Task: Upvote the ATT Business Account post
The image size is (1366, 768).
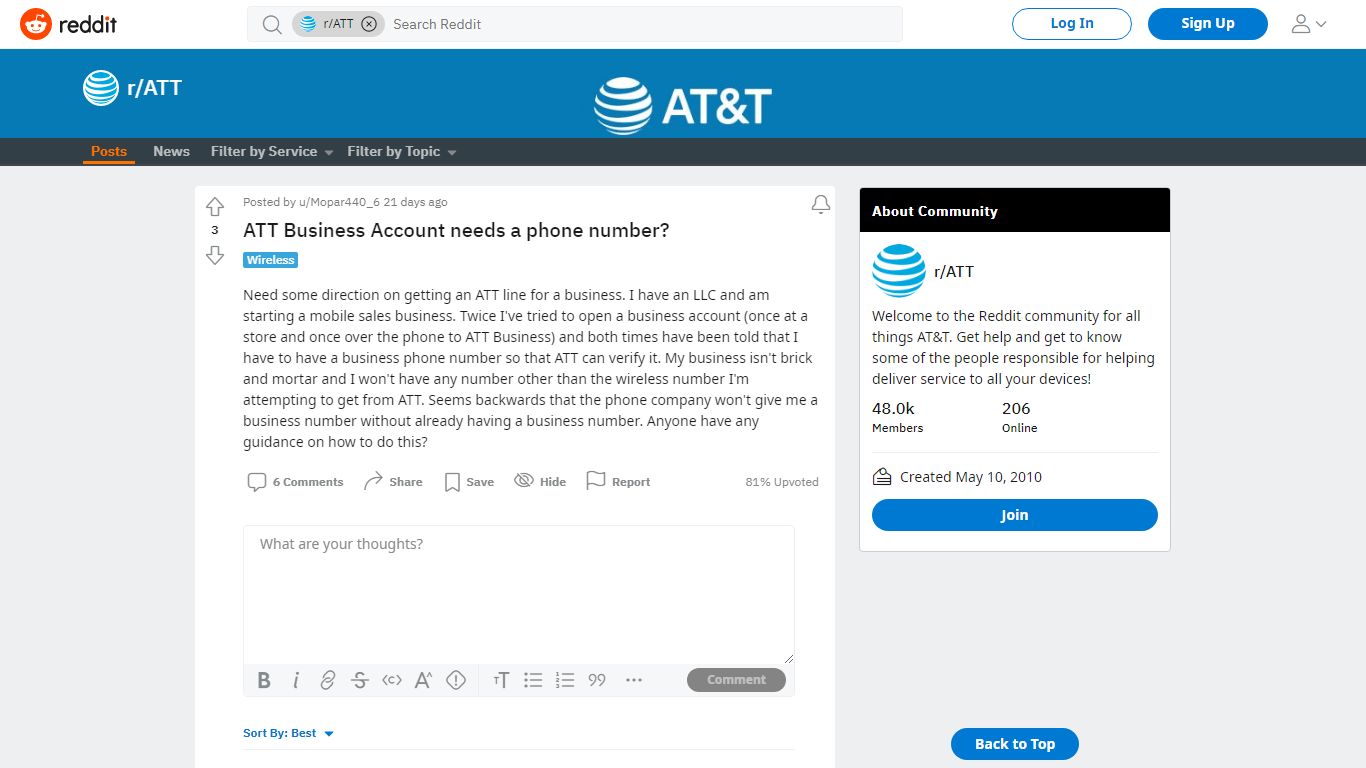Action: pyautogui.click(x=215, y=207)
